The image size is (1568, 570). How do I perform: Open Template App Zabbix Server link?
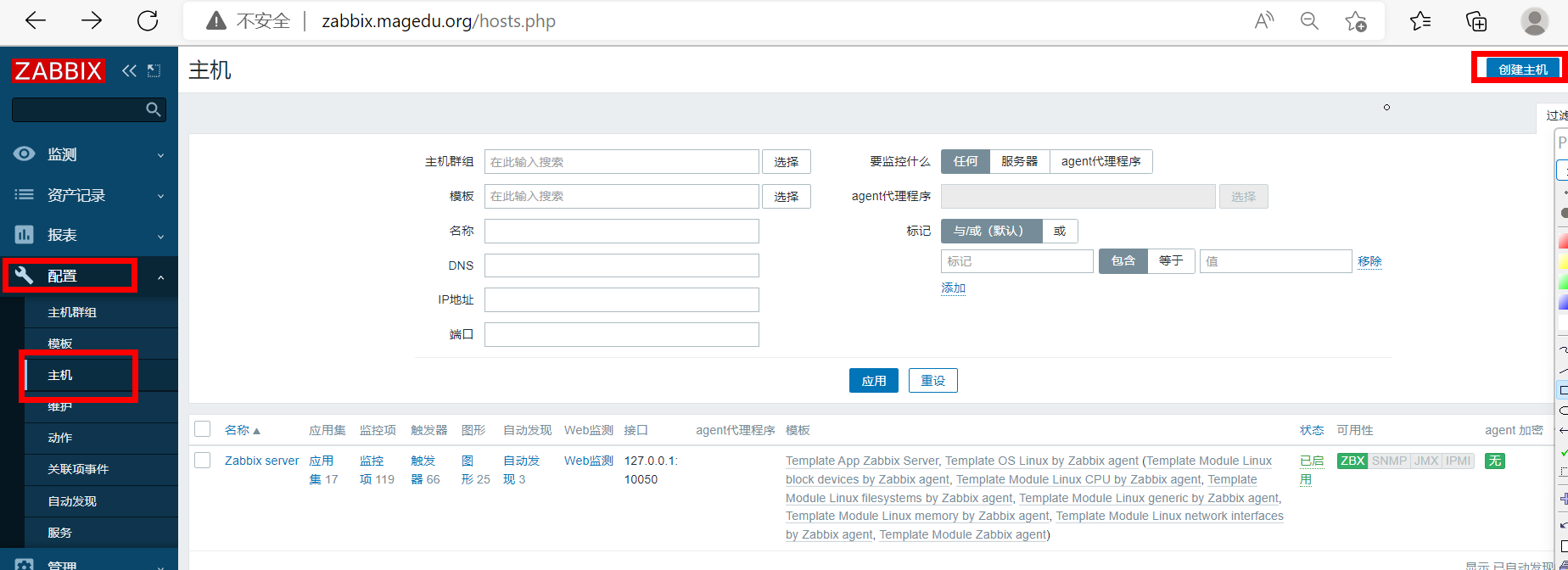862,461
